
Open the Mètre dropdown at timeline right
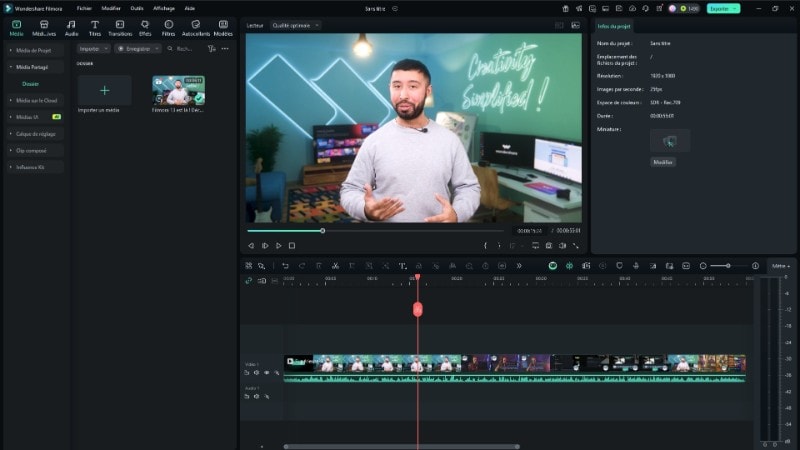point(781,266)
